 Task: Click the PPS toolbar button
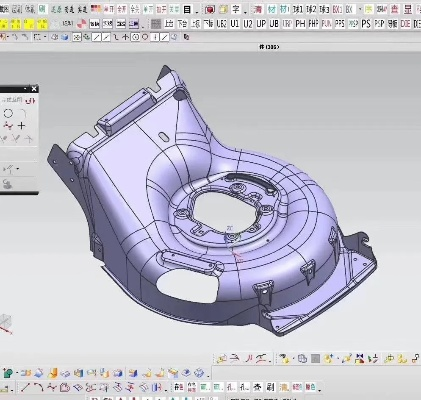[x=340, y=24]
